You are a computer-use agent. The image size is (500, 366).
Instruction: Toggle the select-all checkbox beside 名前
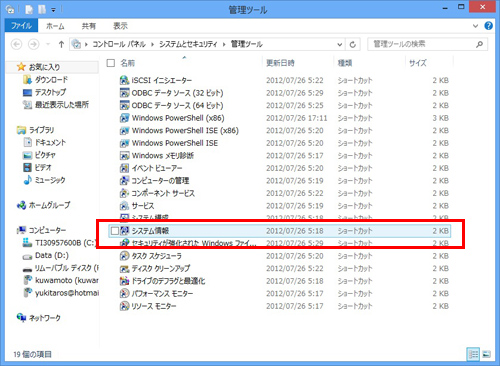click(111, 63)
